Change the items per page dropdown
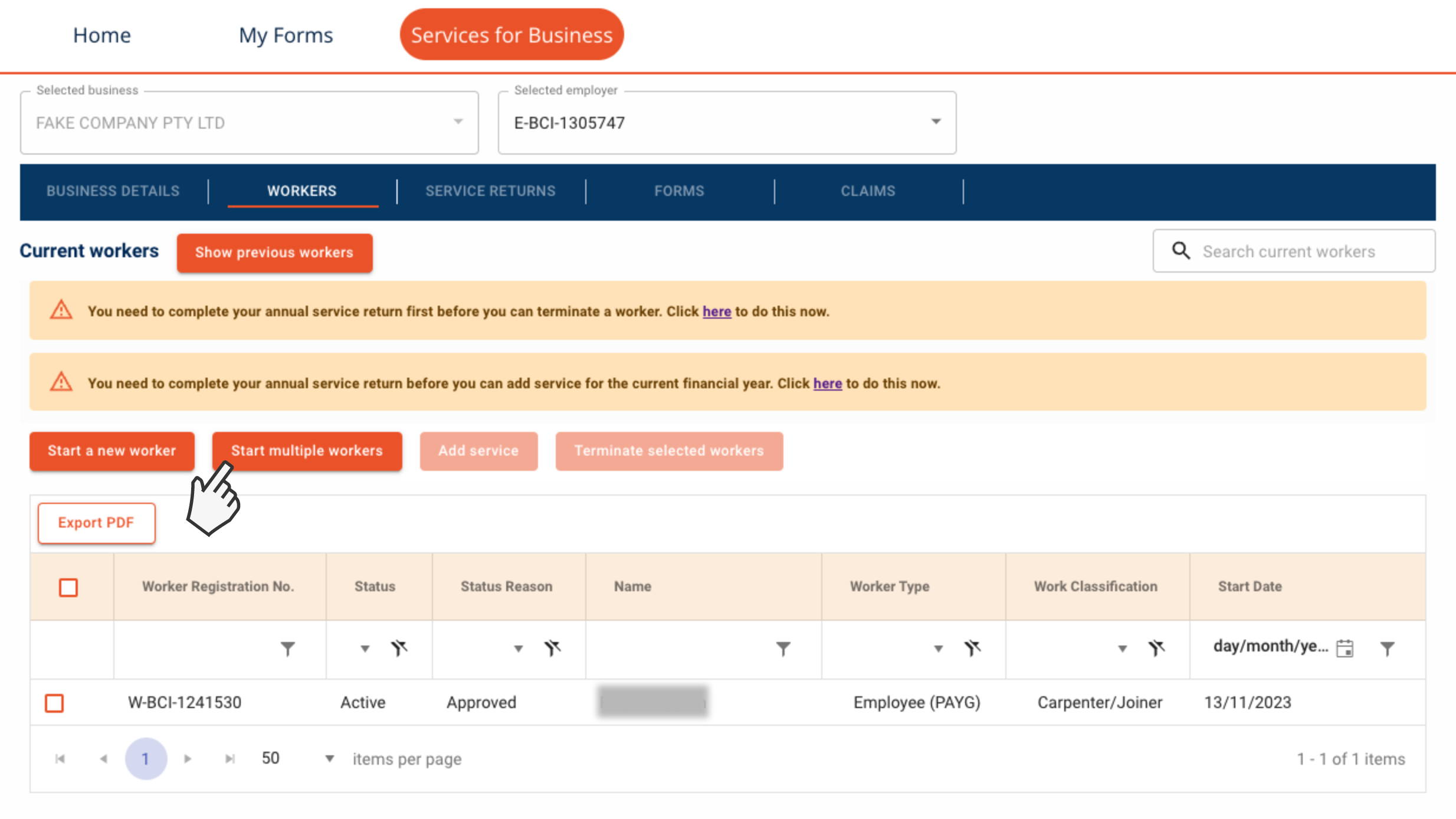1456x819 pixels. [329, 759]
